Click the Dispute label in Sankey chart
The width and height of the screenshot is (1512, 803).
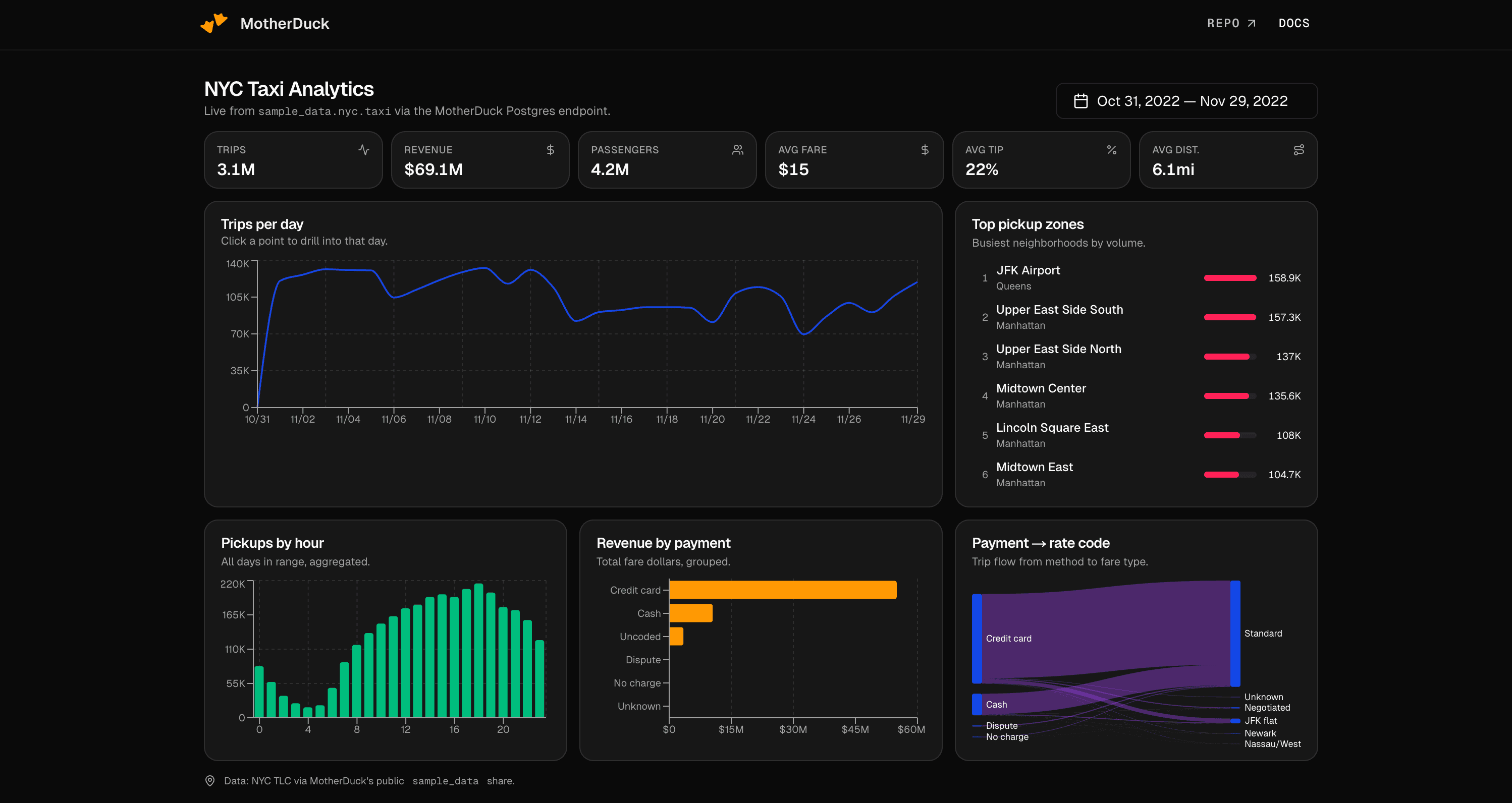coord(1002,726)
